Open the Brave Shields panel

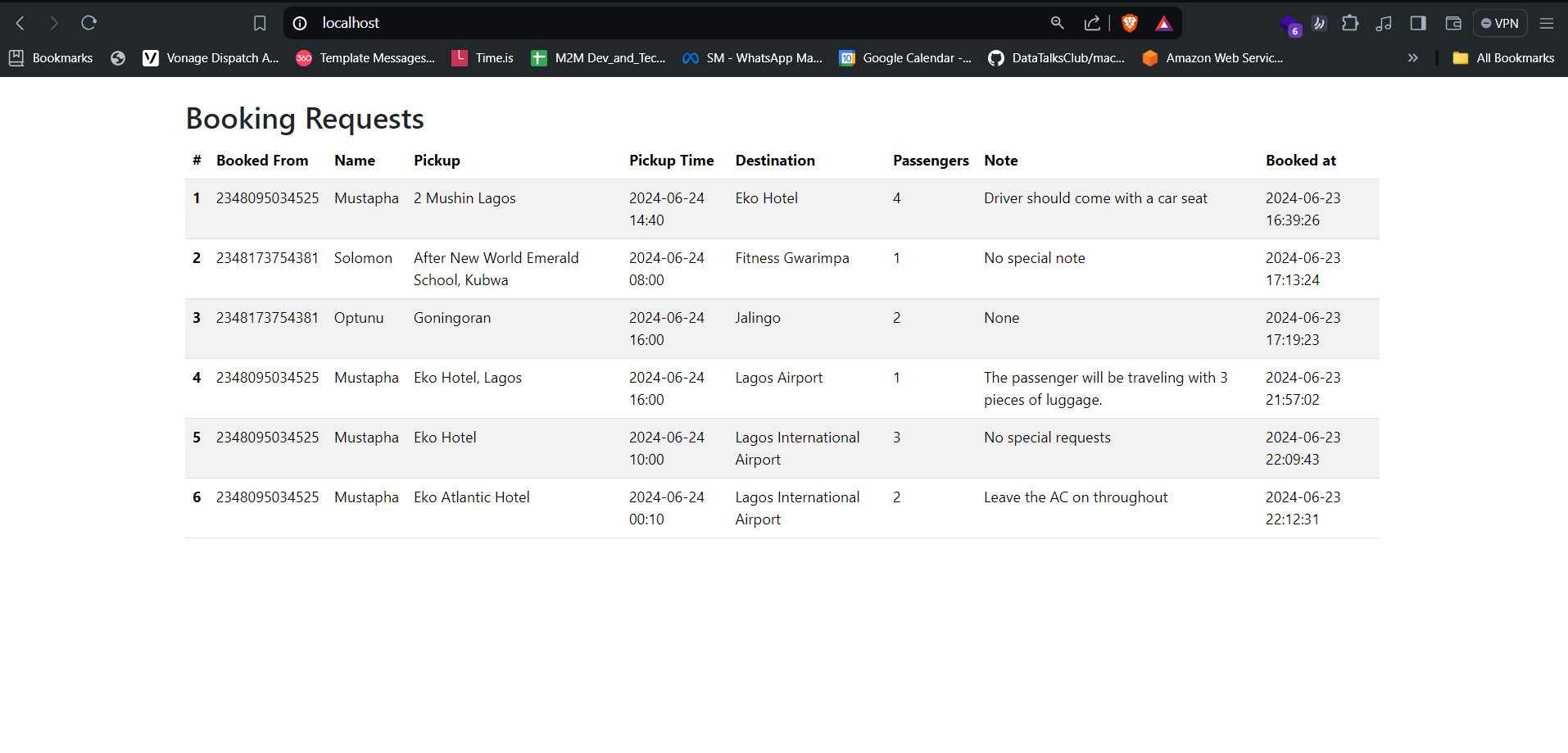1130,23
